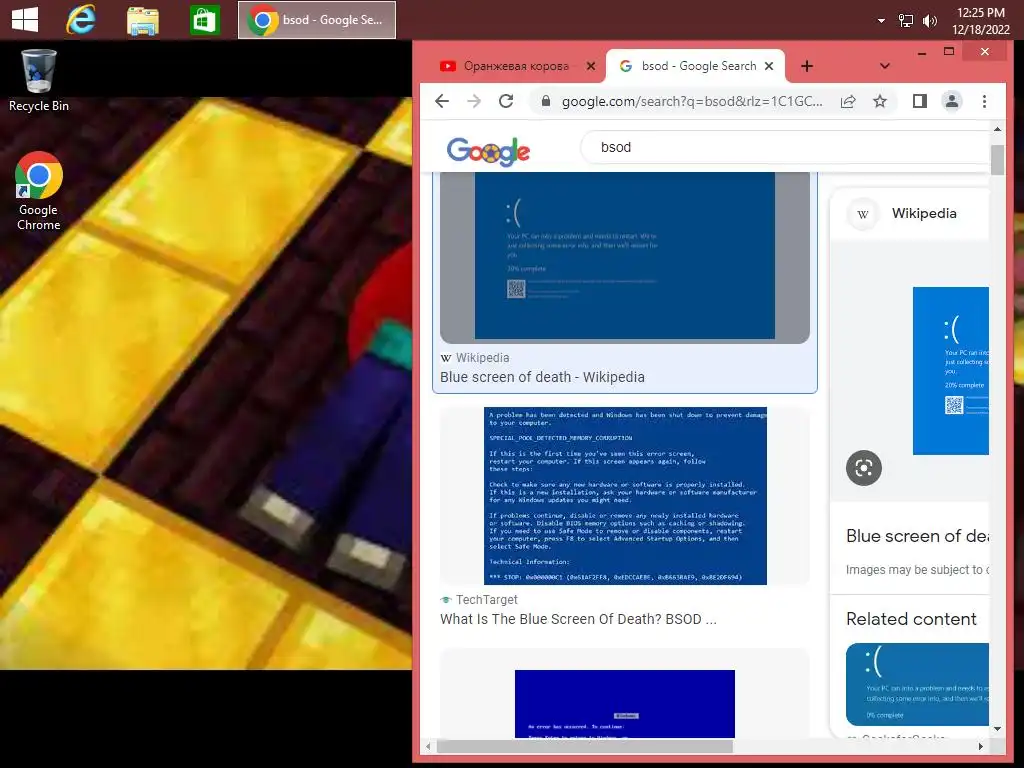Click the horizontal scrollbar's right arrow
The height and width of the screenshot is (768, 1024).
tap(981, 746)
